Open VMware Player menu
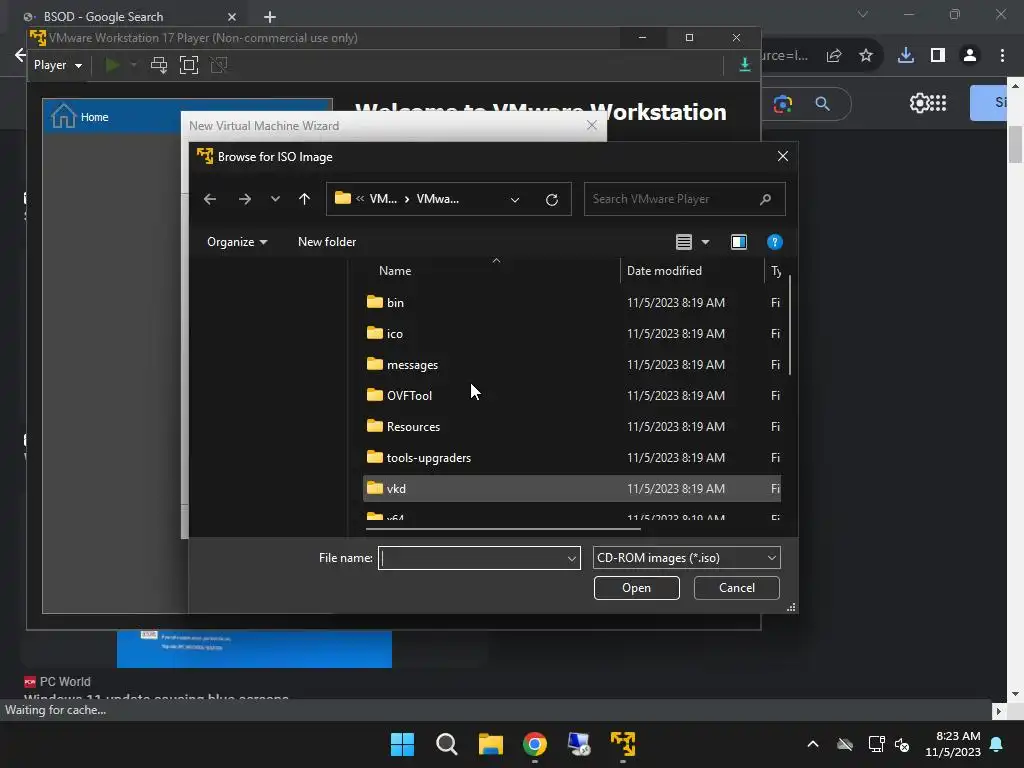This screenshot has height=768, width=1024. pyautogui.click(x=58, y=65)
